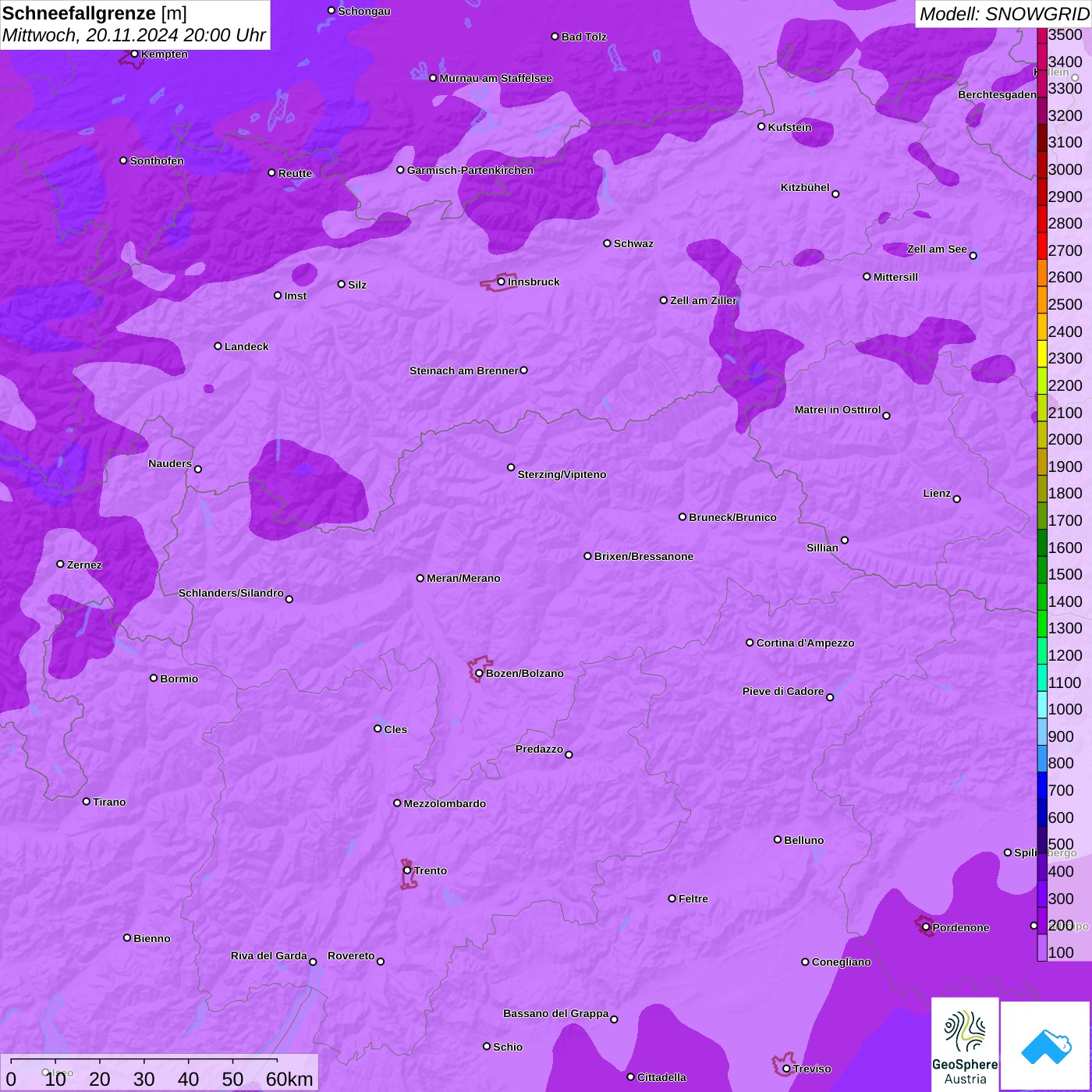Click the Trento city marker circle
1092x1092 pixels.
pyautogui.click(x=407, y=870)
